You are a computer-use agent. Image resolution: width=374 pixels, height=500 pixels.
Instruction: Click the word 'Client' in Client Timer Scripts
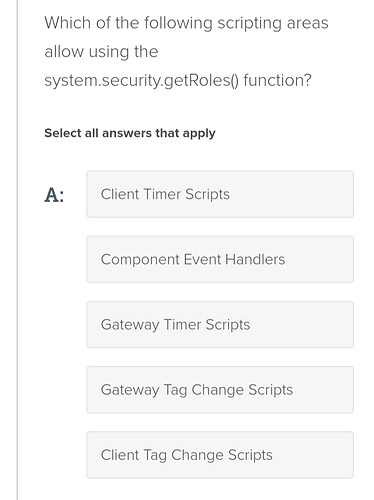(120, 194)
